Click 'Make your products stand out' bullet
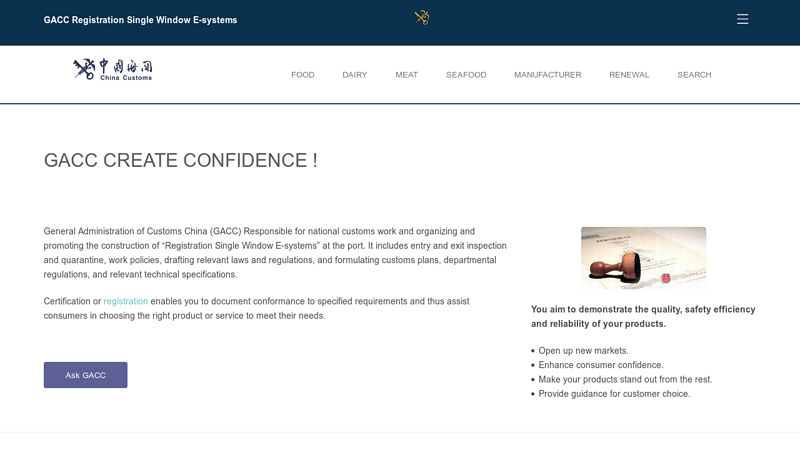The image size is (800, 450). coord(625,379)
